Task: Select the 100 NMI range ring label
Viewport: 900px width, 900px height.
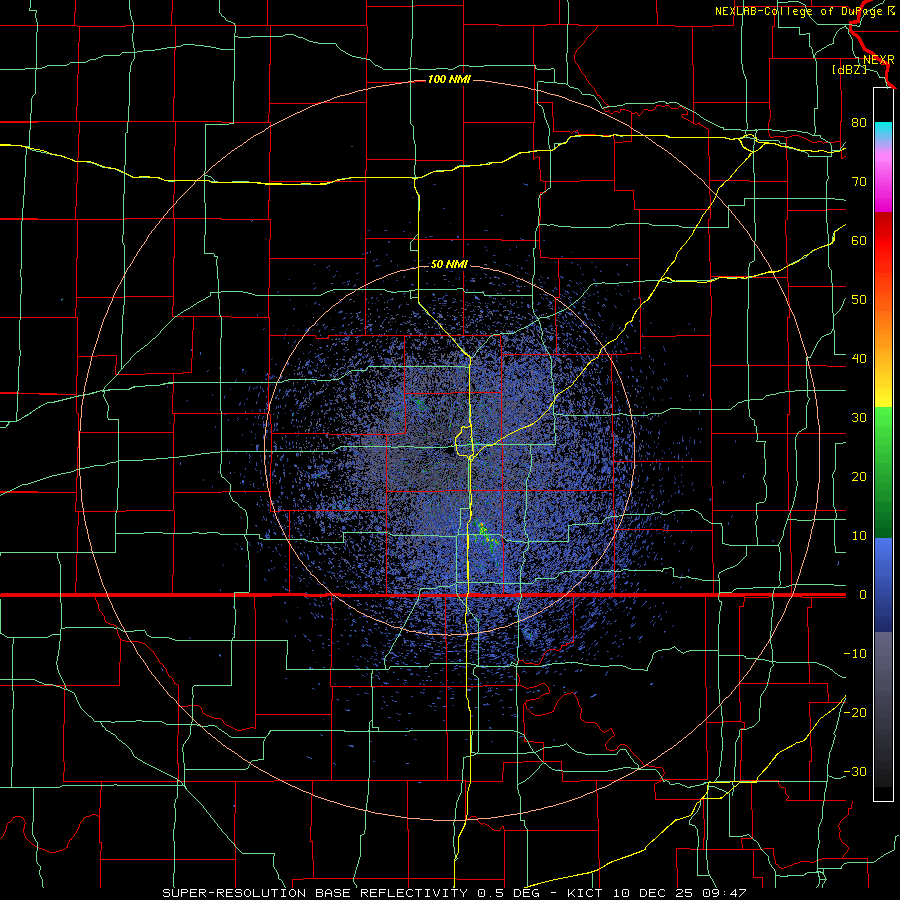Action: coord(449,79)
